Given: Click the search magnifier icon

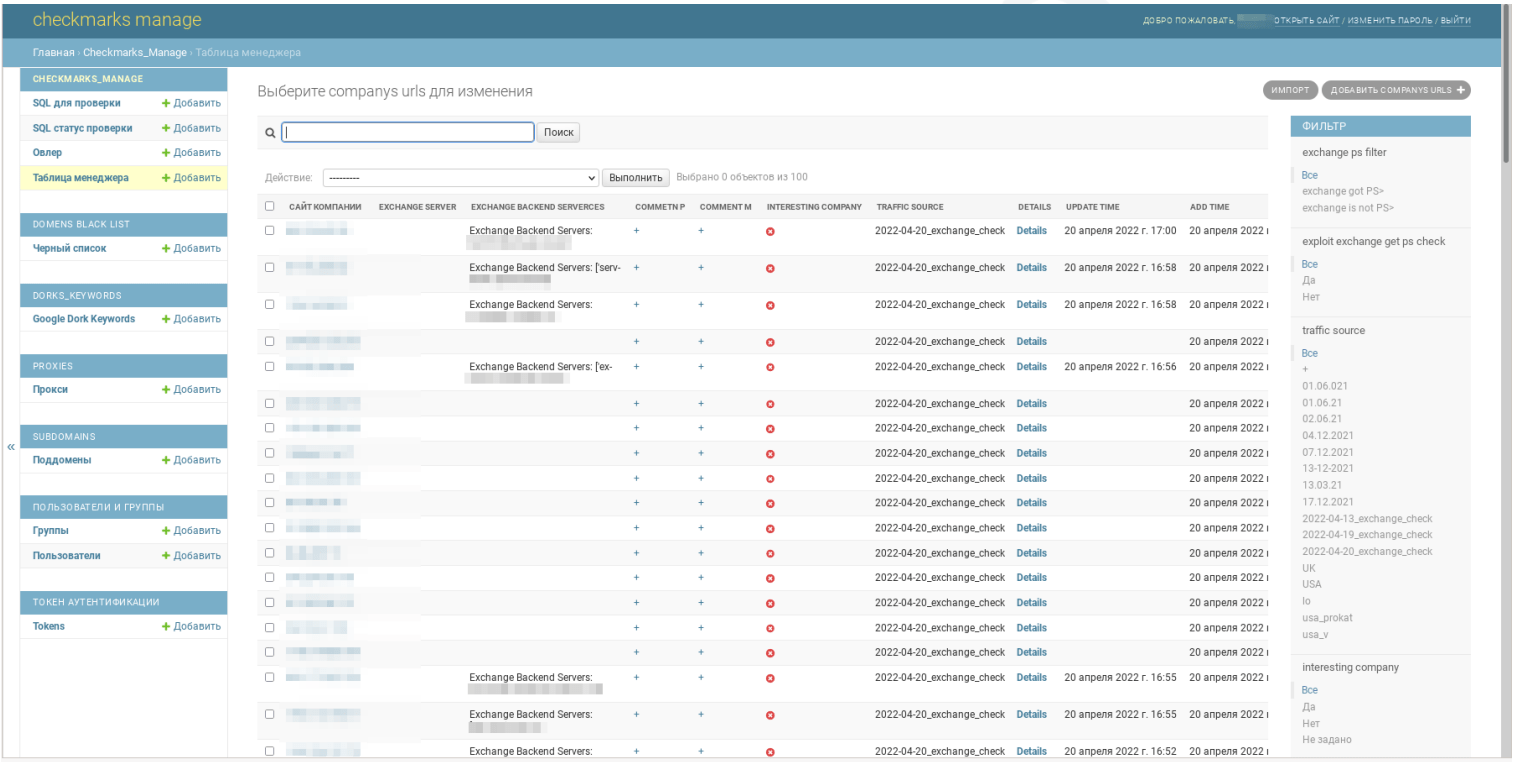Looking at the screenshot, I should tap(270, 133).
